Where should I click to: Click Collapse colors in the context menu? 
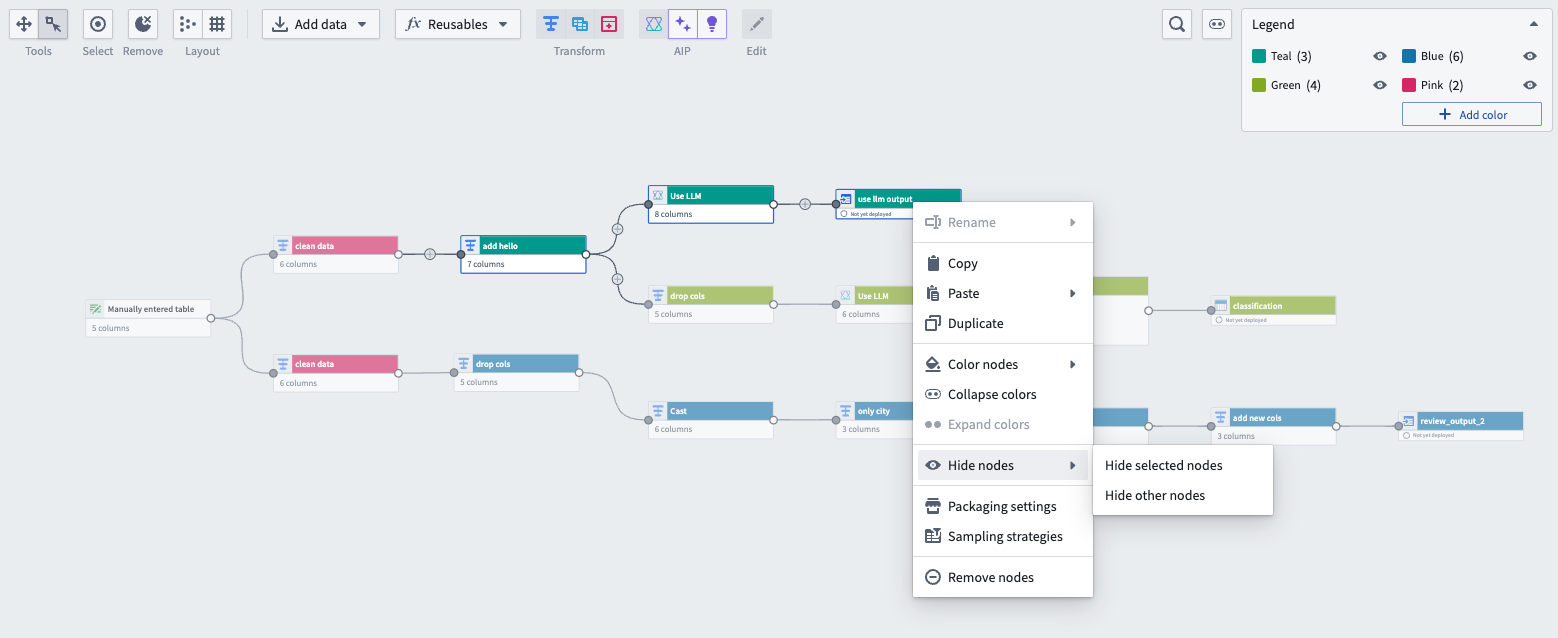tap(1003, 394)
